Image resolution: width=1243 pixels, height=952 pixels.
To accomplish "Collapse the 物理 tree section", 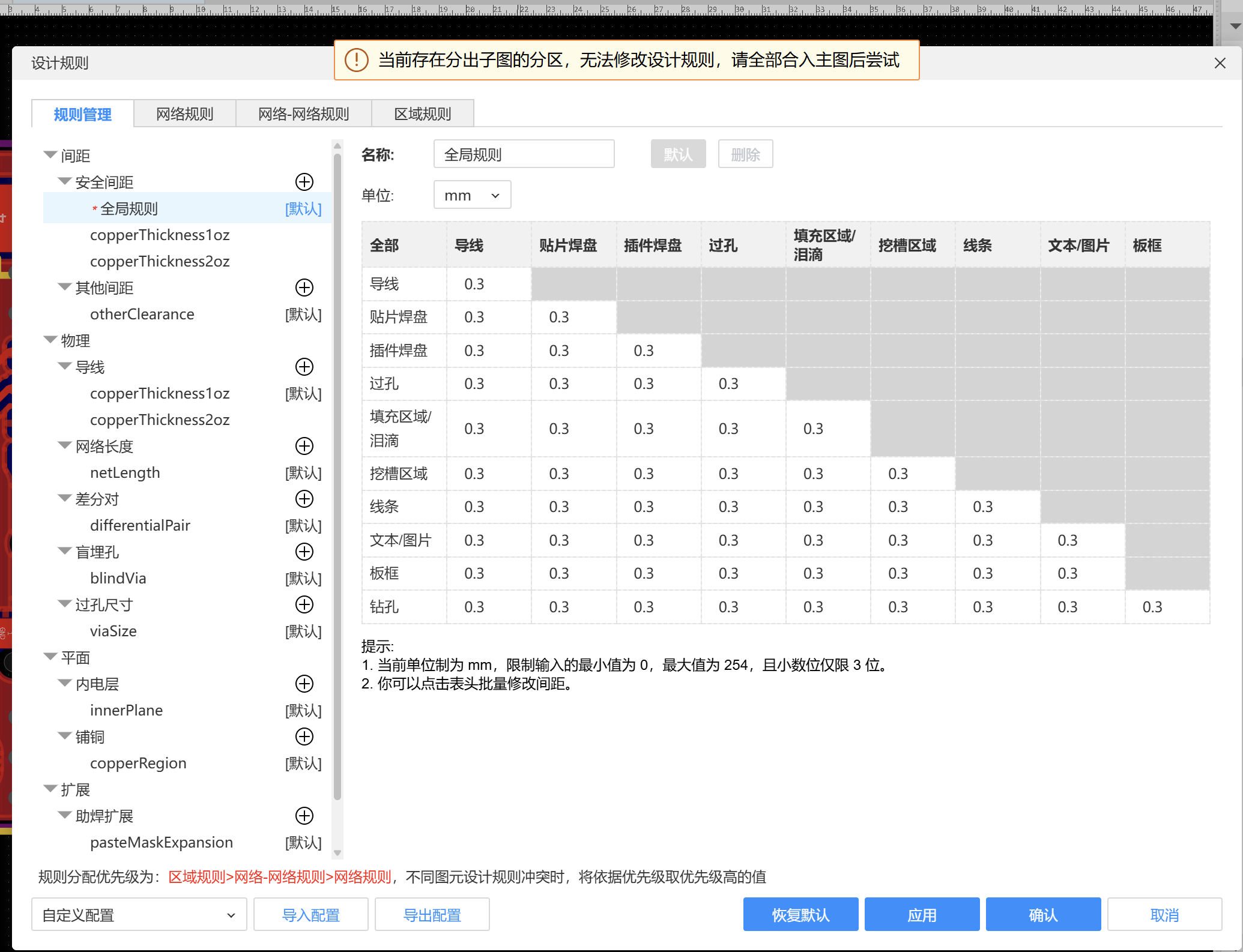I will click(x=50, y=340).
